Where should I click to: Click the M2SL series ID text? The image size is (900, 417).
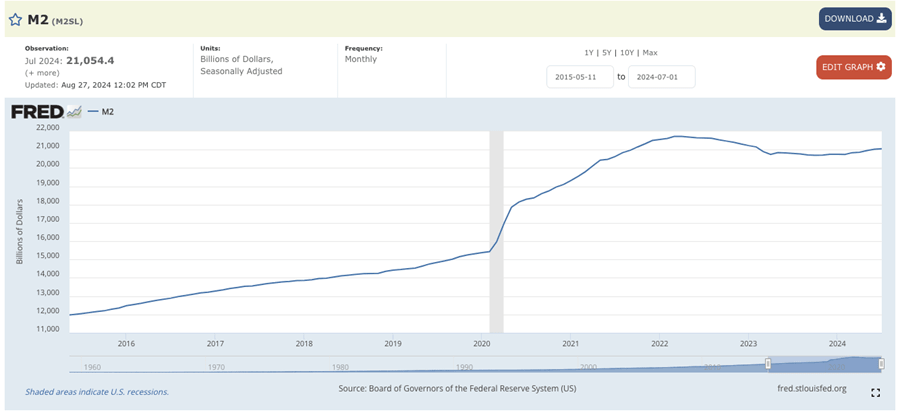pos(67,20)
